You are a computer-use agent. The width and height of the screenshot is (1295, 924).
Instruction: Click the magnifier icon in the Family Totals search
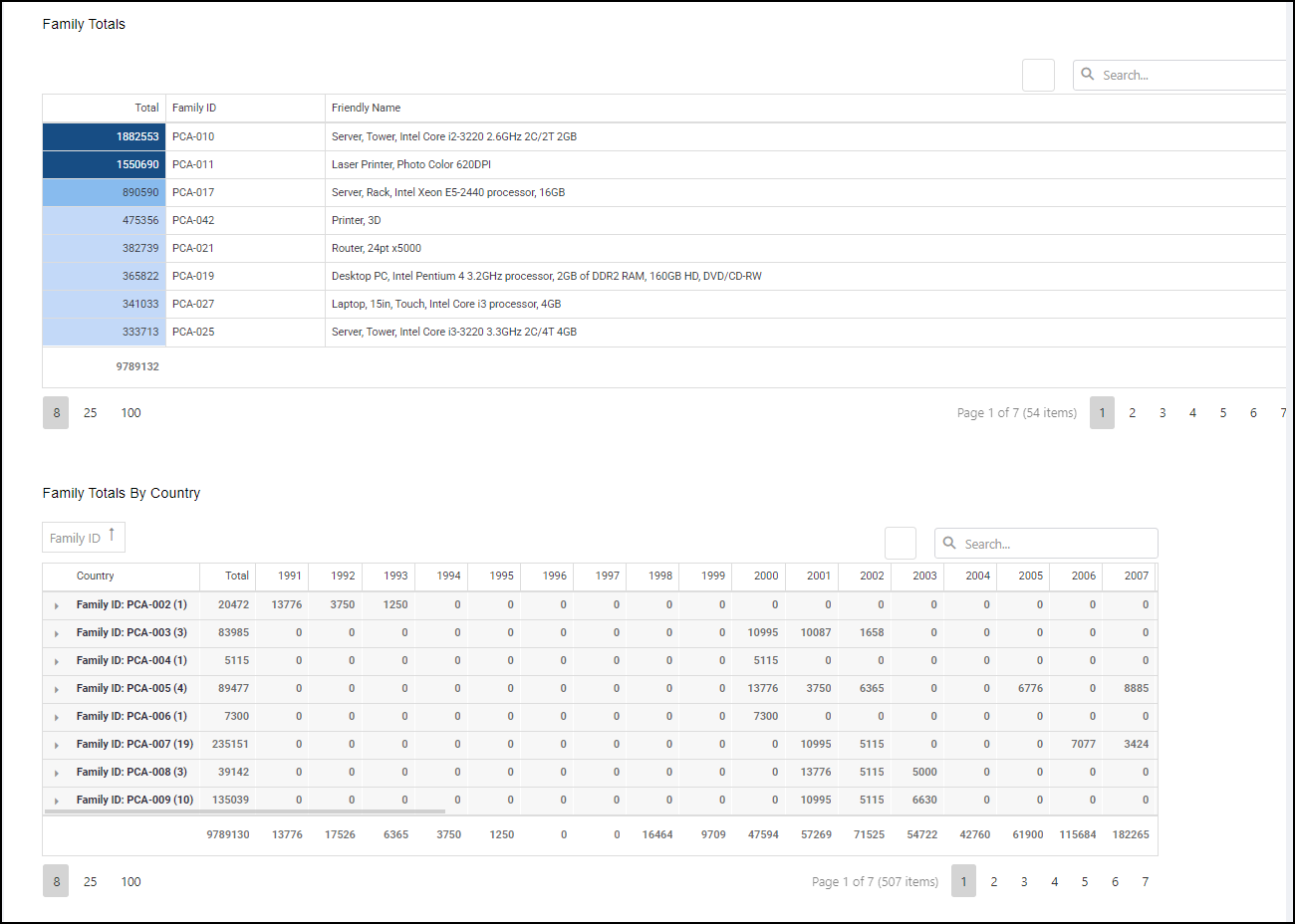1088,75
